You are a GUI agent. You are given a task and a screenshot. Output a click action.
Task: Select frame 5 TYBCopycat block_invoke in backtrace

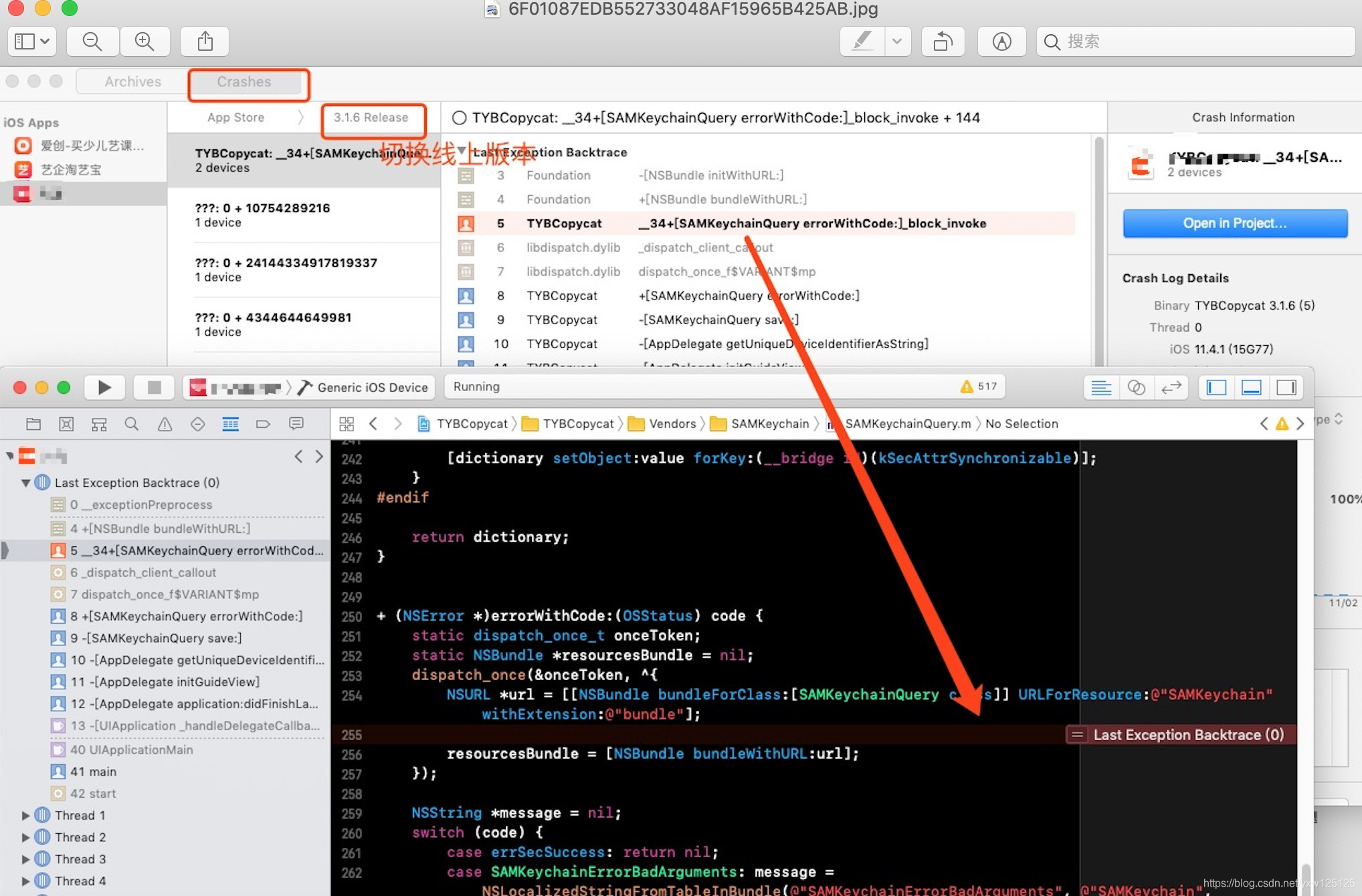pyautogui.click(x=765, y=223)
